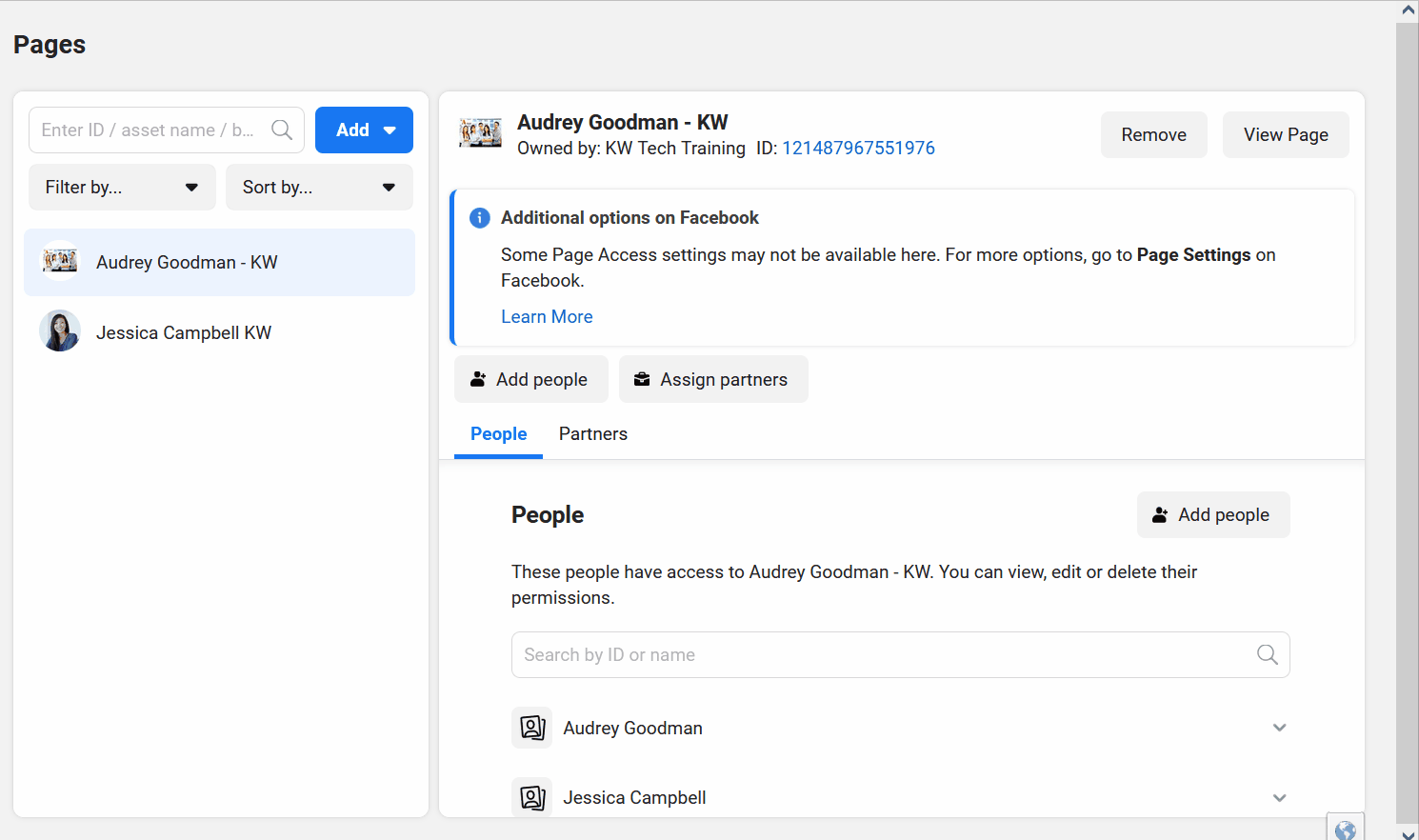
Task: Click the globe icon at bottom right
Action: click(1346, 828)
